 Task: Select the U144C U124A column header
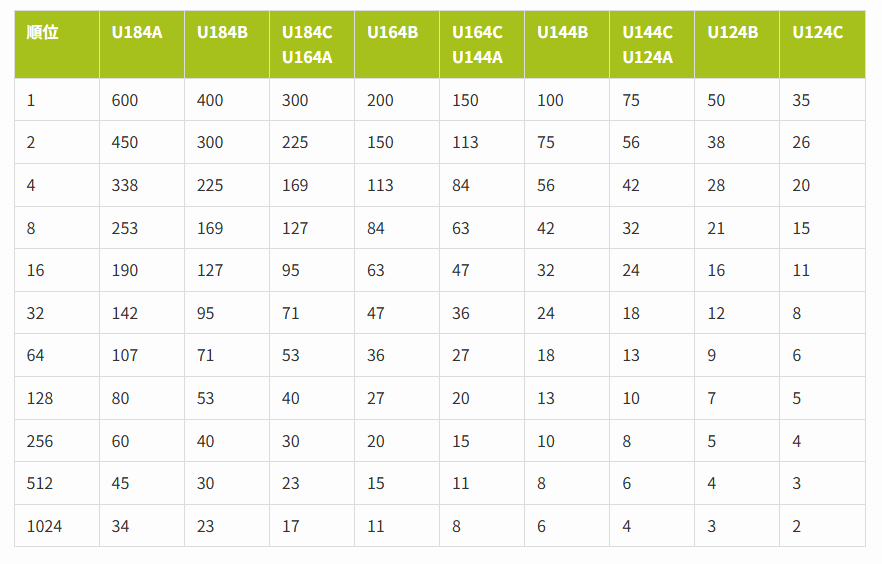(x=647, y=45)
